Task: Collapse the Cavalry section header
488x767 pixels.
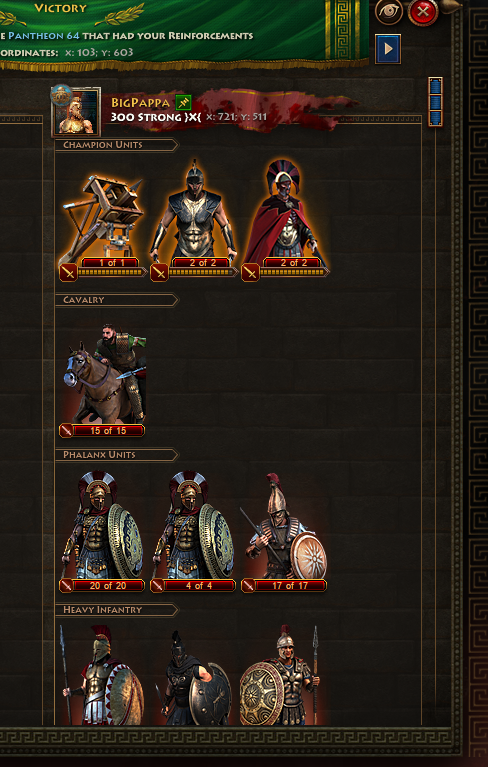Action: coord(117,300)
